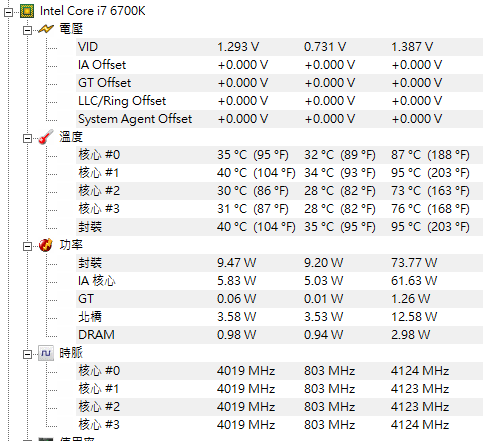483x441 pixels.
Task: Collapse the 功率 power section
Action: pos(27,247)
